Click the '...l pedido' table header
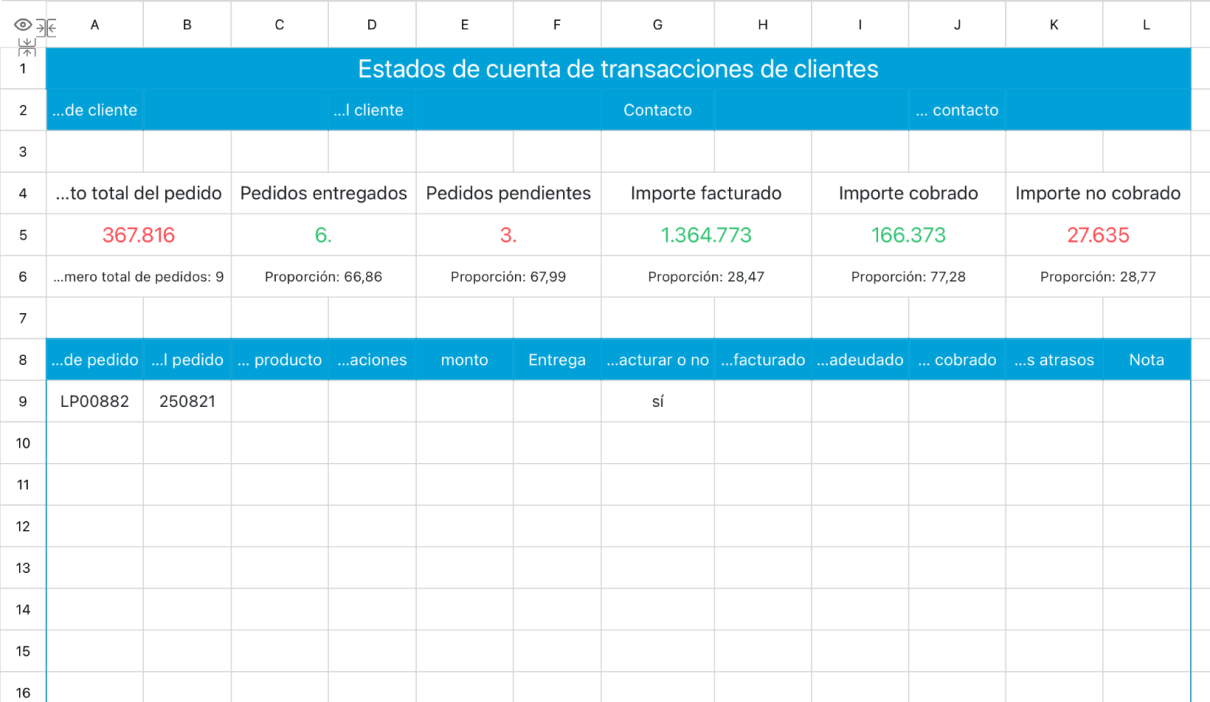The width and height of the screenshot is (1210, 702). coord(187,360)
